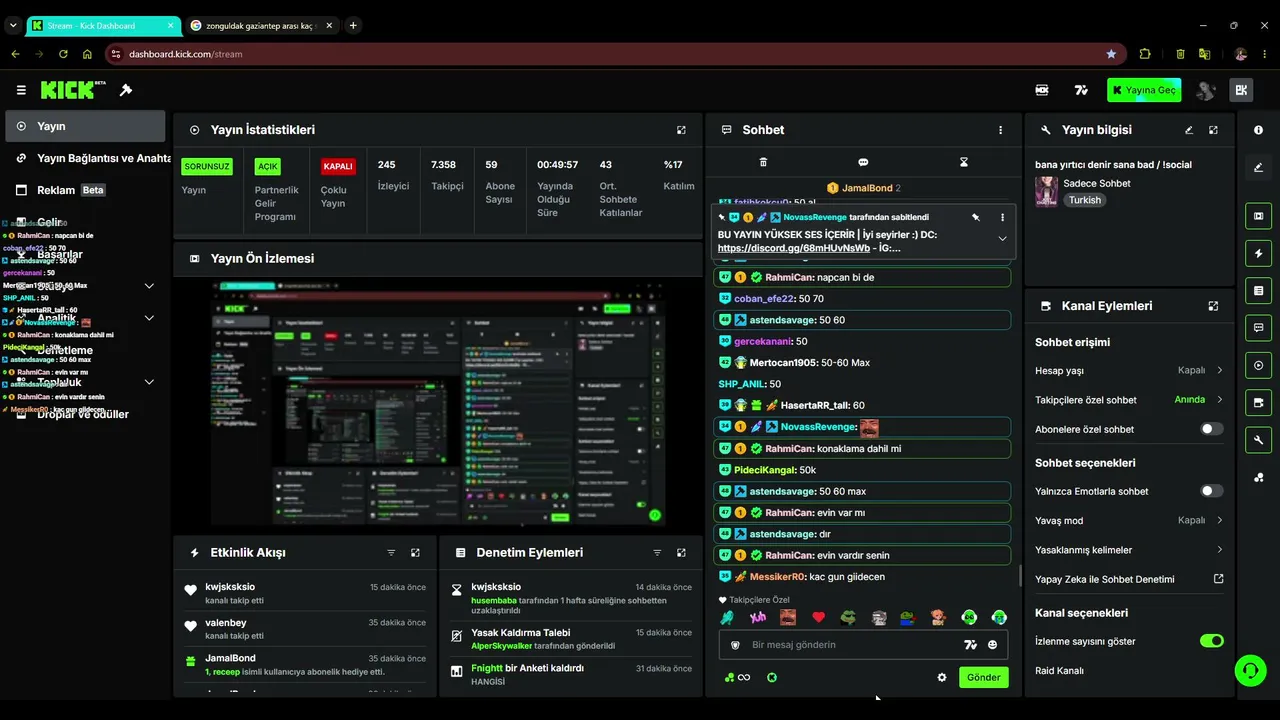Click the channel points infinity icon

[x=737, y=678]
